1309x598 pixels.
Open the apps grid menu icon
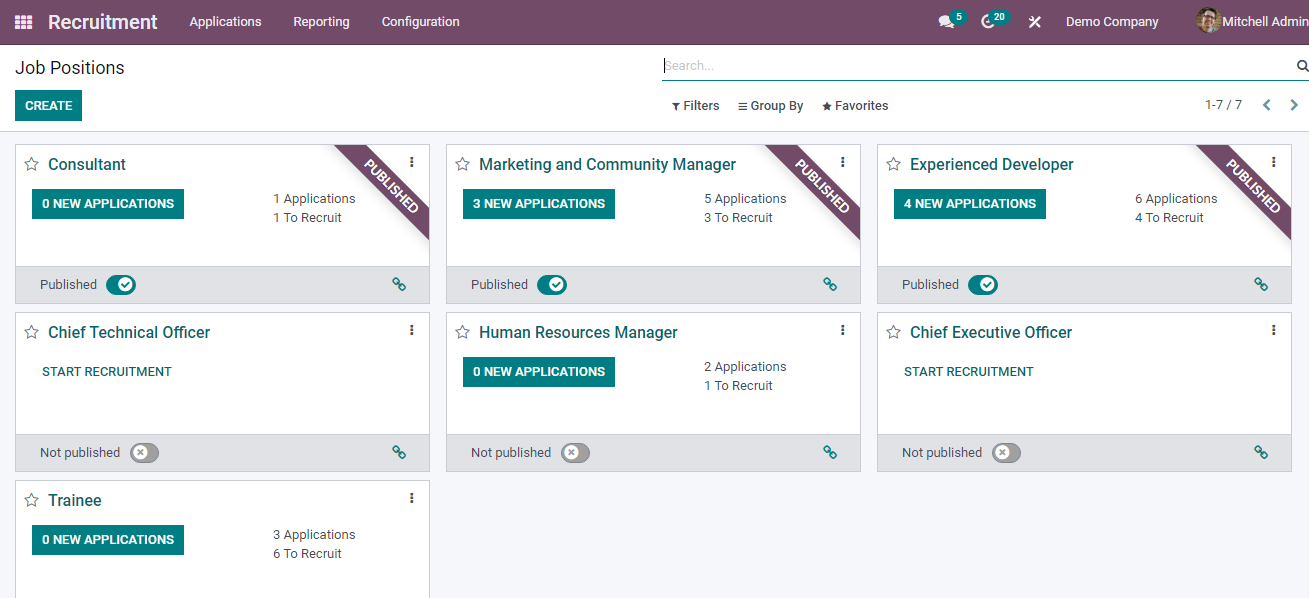click(x=23, y=22)
